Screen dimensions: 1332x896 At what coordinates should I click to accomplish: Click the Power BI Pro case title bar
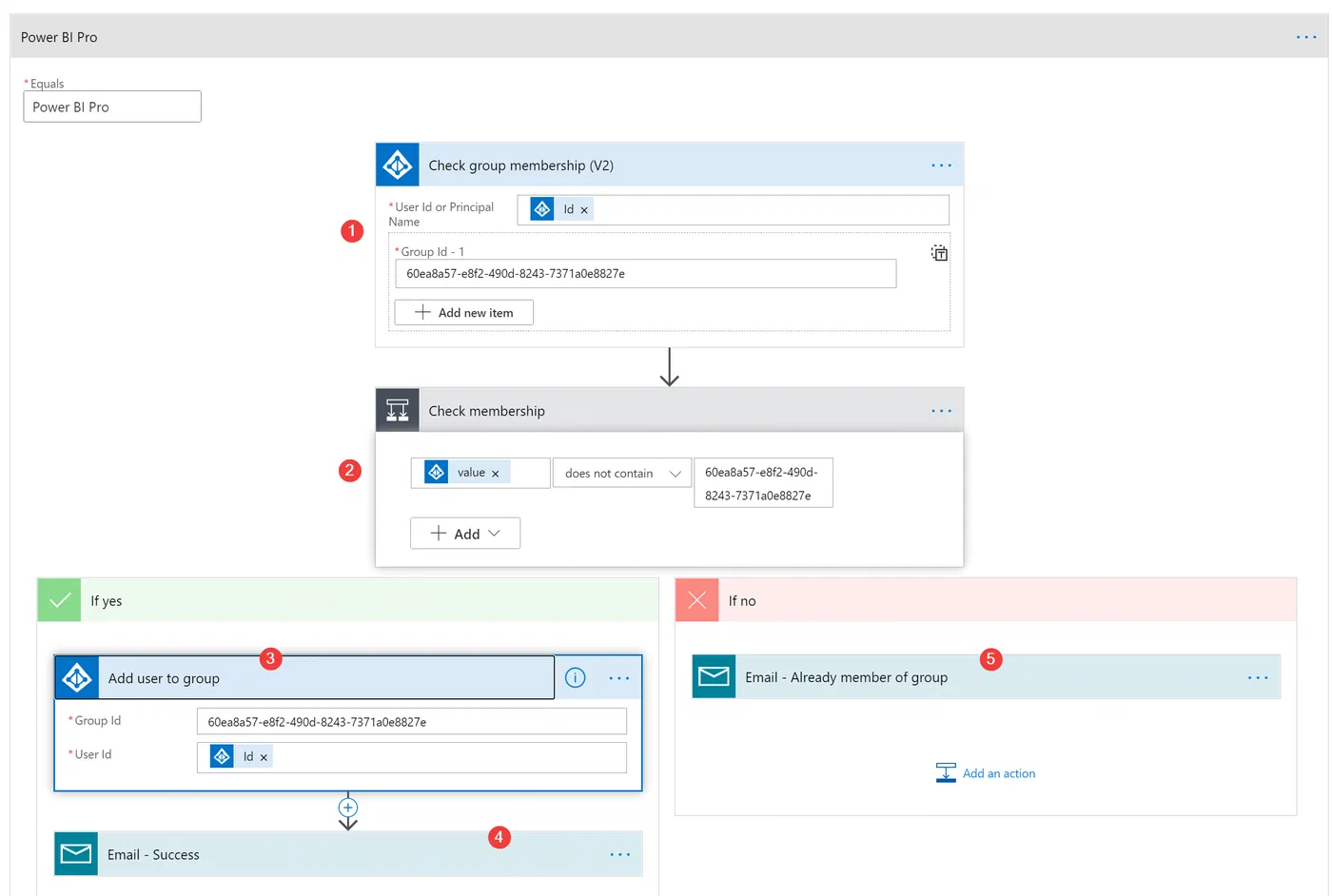670,37
